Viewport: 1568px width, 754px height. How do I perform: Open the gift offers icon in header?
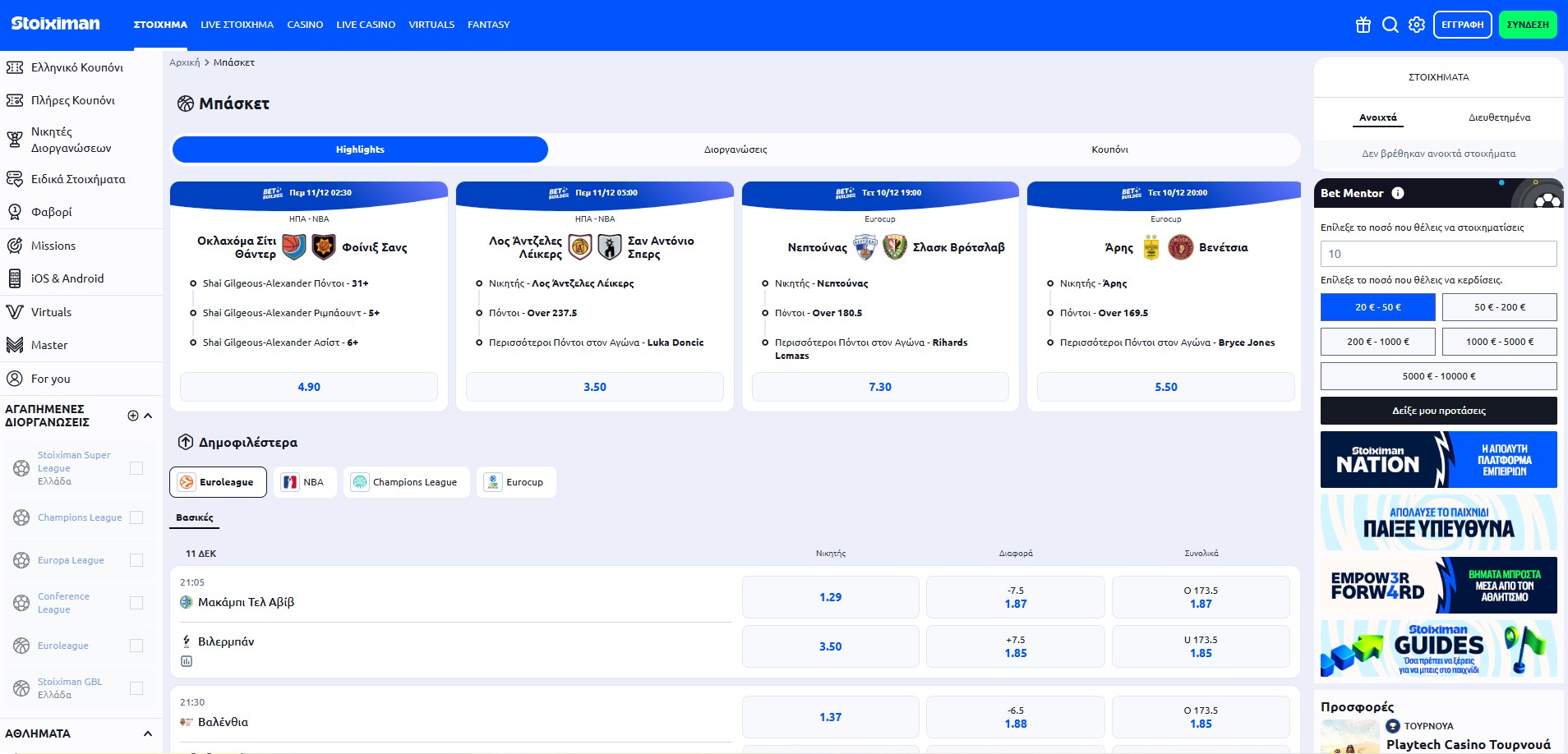click(x=1363, y=25)
